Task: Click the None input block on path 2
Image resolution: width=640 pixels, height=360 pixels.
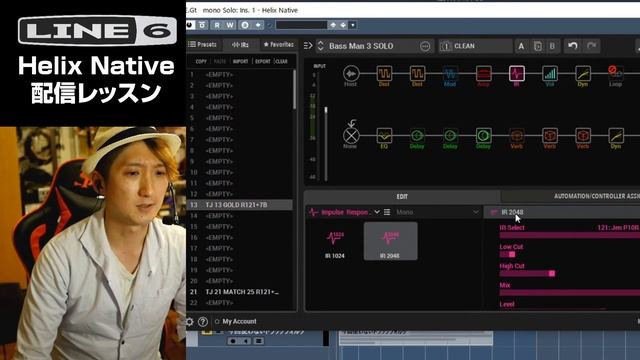Action: pos(351,136)
